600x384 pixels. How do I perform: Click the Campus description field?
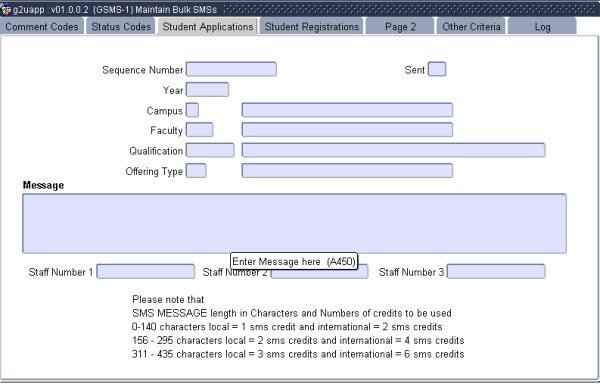tap(347, 110)
